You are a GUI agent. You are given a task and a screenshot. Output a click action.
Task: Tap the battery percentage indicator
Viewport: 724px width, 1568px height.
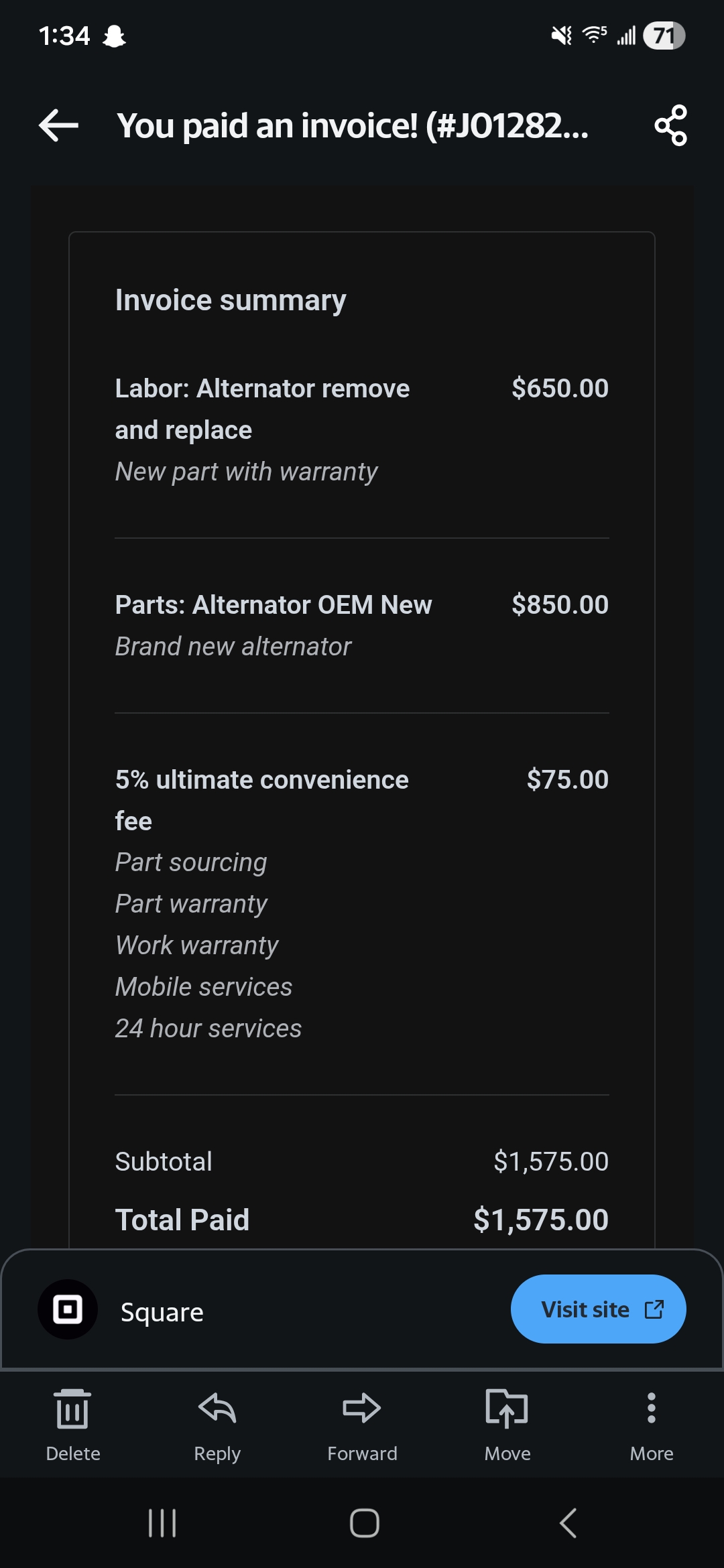click(664, 36)
